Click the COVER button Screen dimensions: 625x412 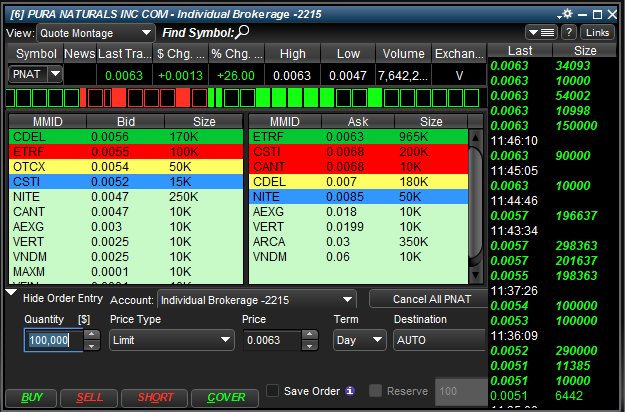pyautogui.click(x=225, y=397)
